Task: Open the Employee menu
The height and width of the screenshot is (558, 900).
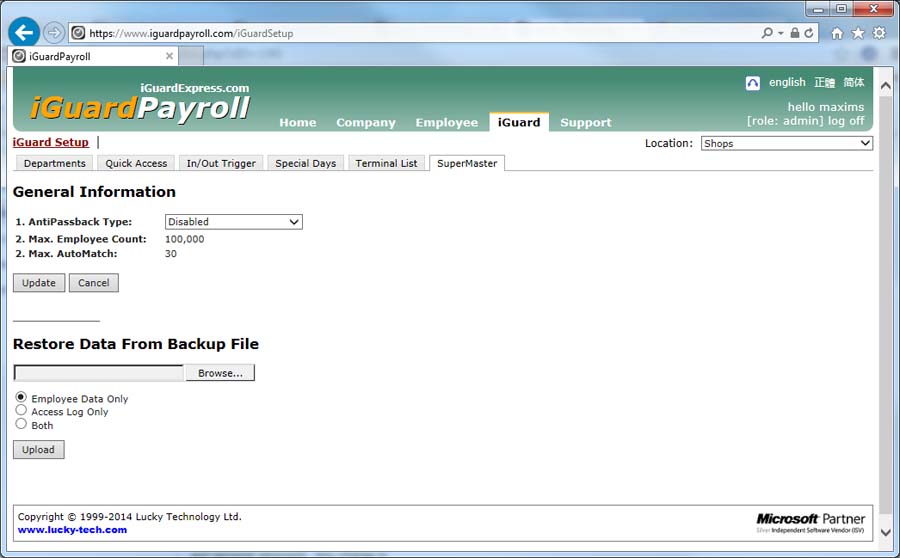Action: tap(447, 122)
